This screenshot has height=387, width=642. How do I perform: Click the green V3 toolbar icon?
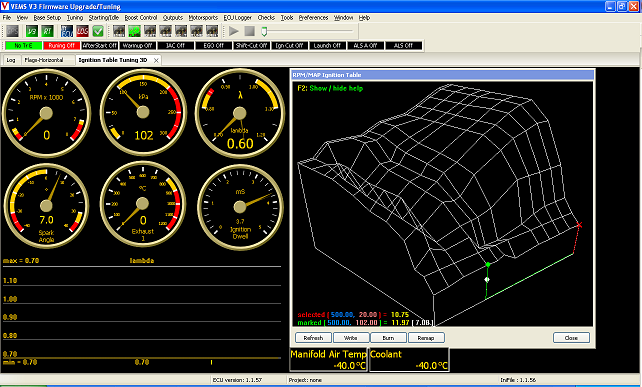pos(32,31)
